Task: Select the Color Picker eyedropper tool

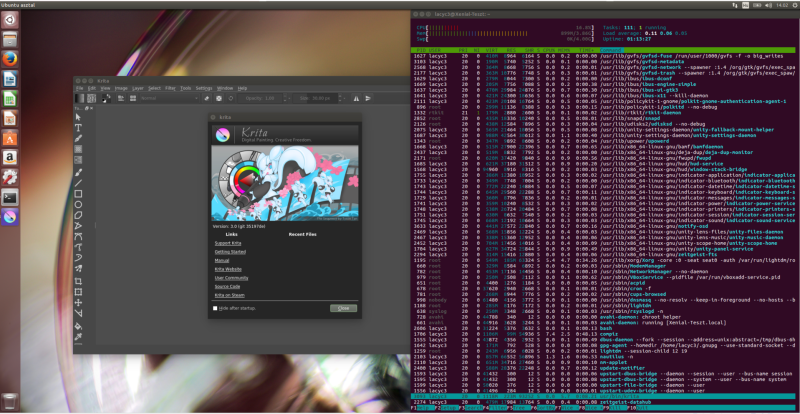Action: [79, 337]
